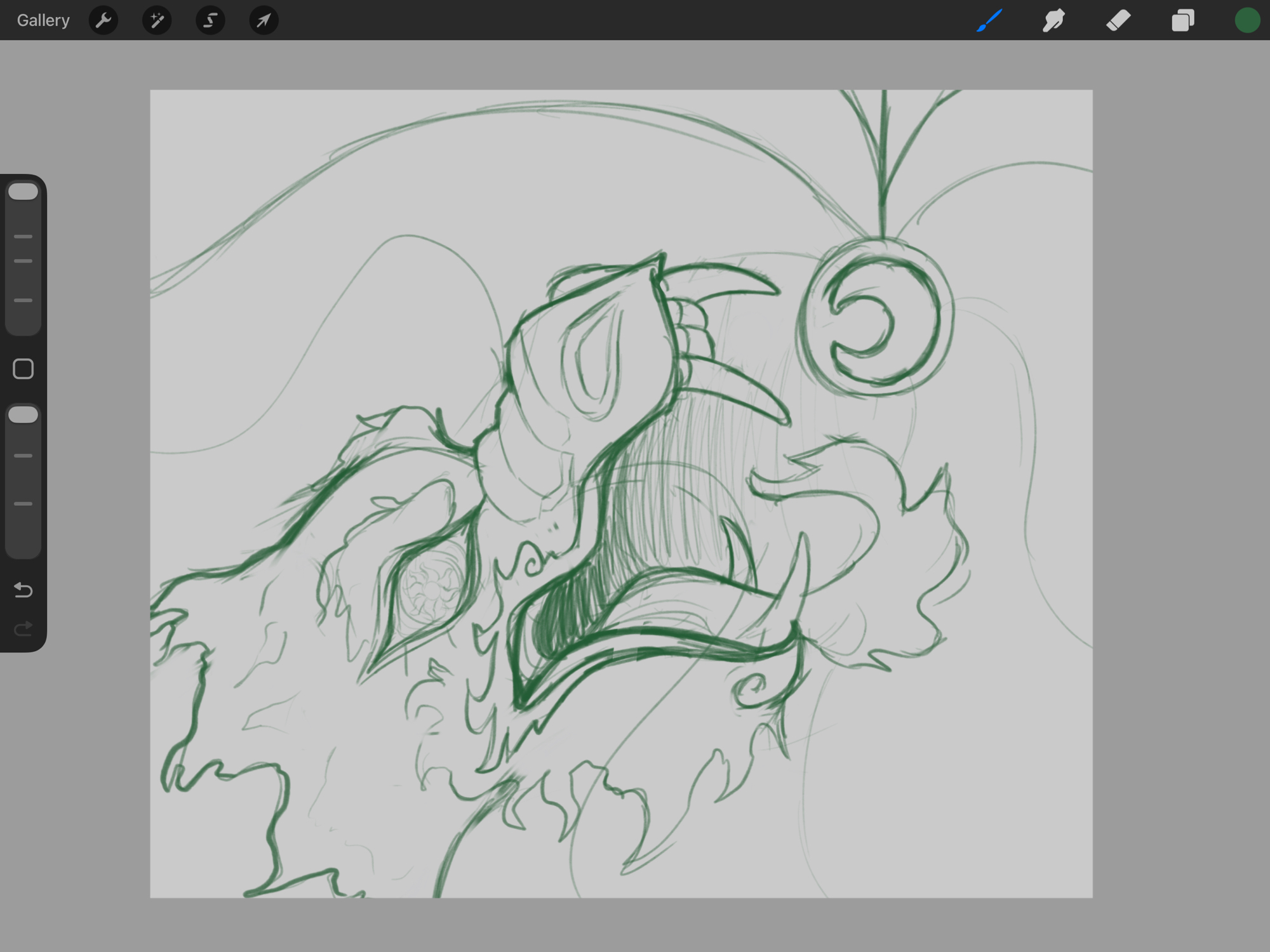Screen dimensions: 1270x952
Task: Tap the crescent moon pendant on canvas
Action: click(x=875, y=317)
